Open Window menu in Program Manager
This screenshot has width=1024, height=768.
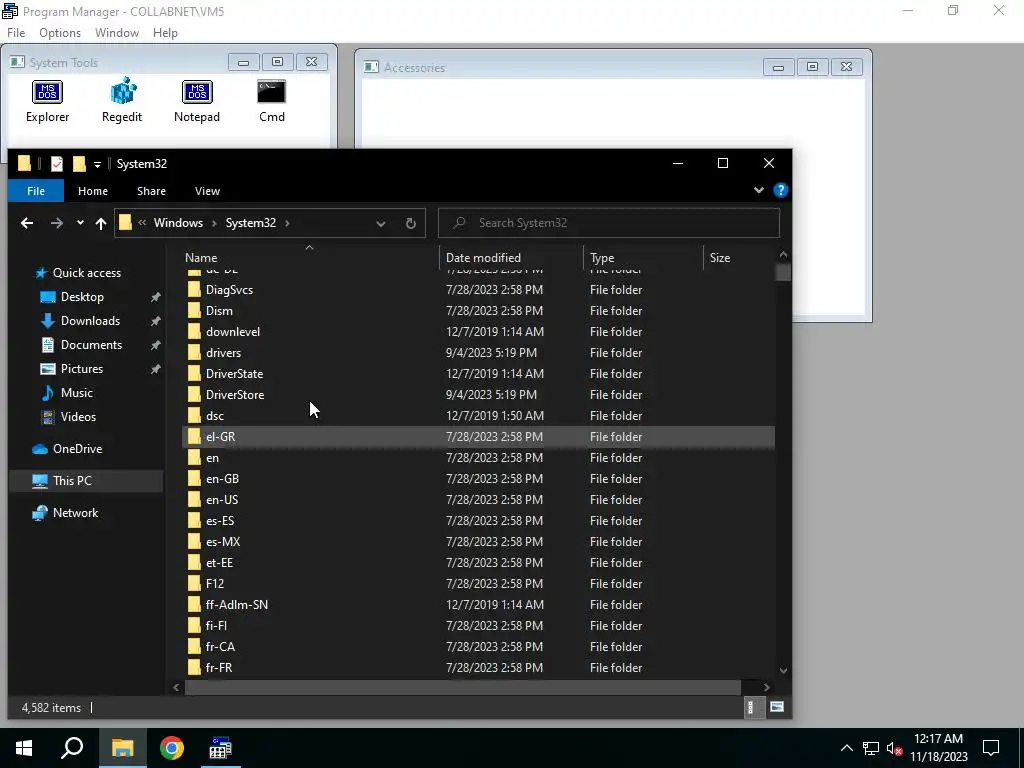(117, 33)
